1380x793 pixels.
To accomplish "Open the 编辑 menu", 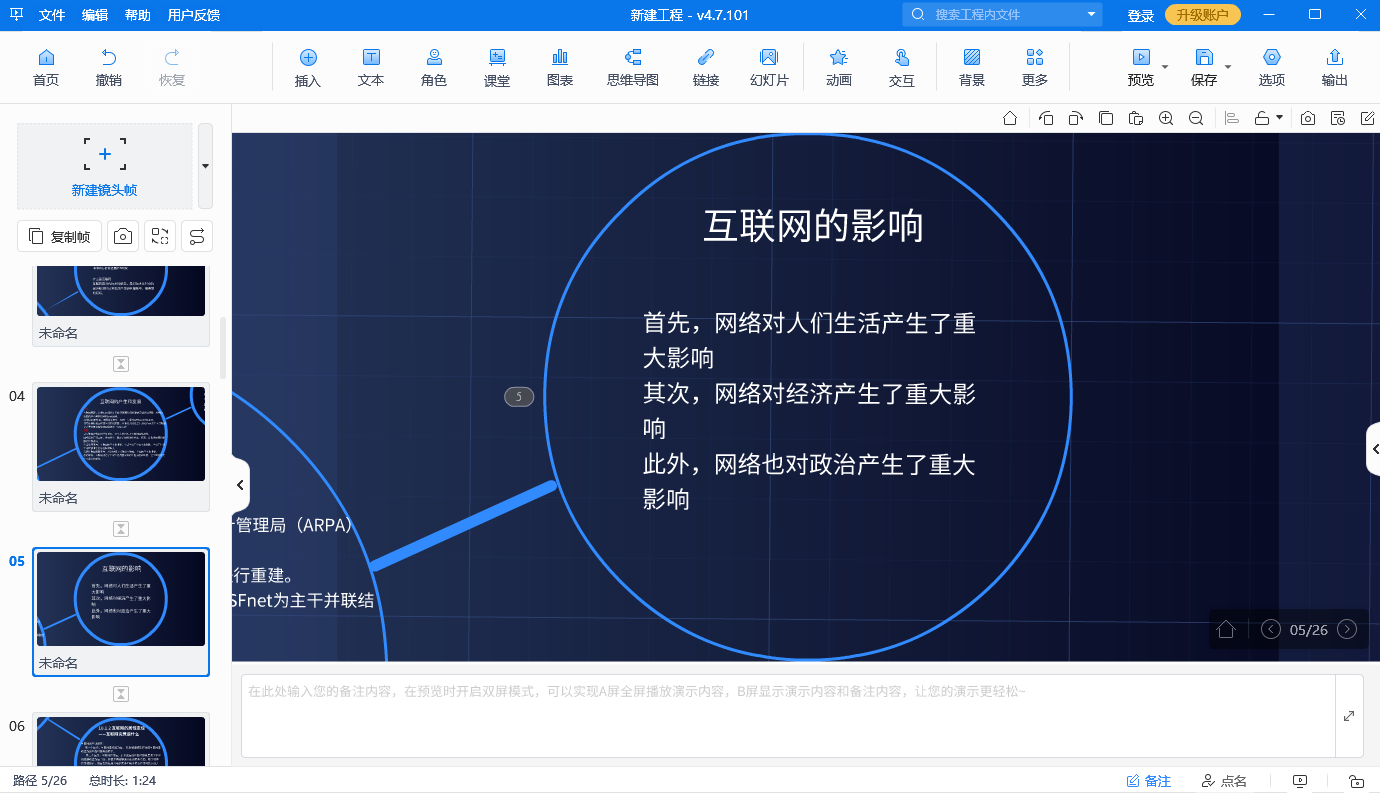I will (x=95, y=15).
